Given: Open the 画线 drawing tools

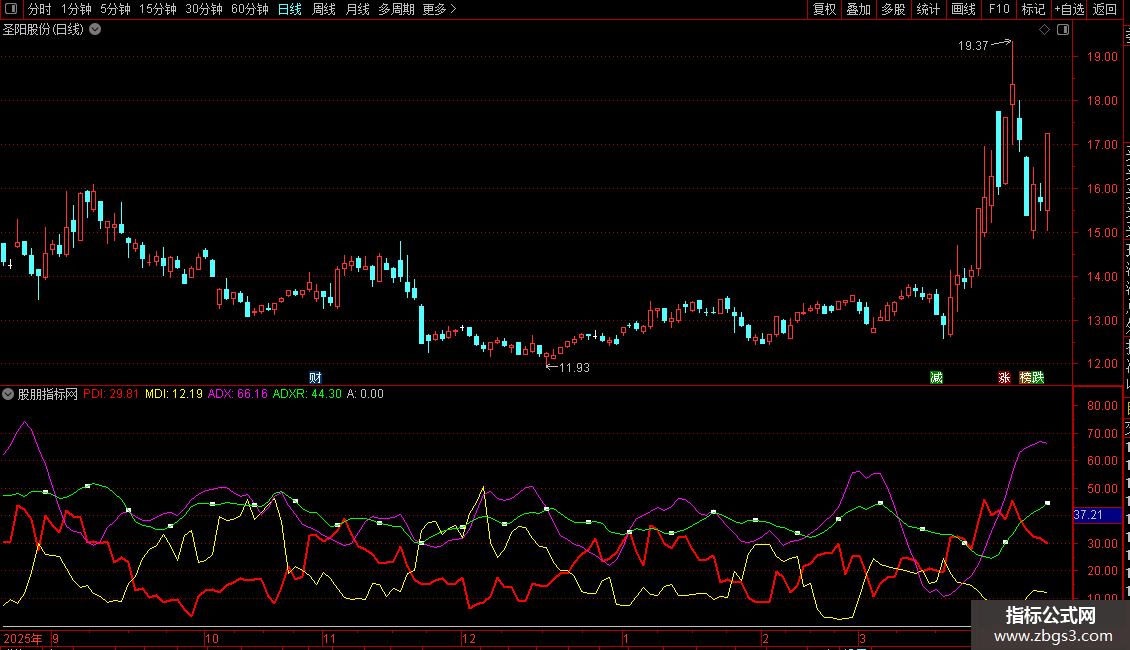Looking at the screenshot, I should 963,9.
